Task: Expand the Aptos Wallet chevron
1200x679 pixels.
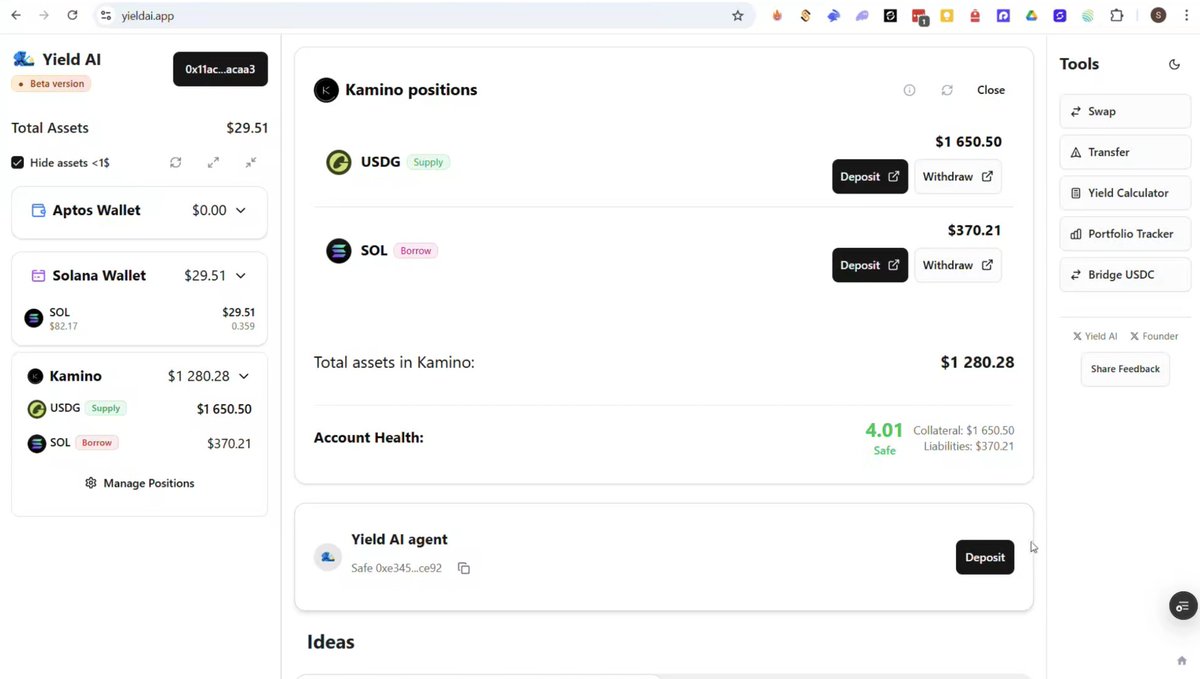Action: 241,211
